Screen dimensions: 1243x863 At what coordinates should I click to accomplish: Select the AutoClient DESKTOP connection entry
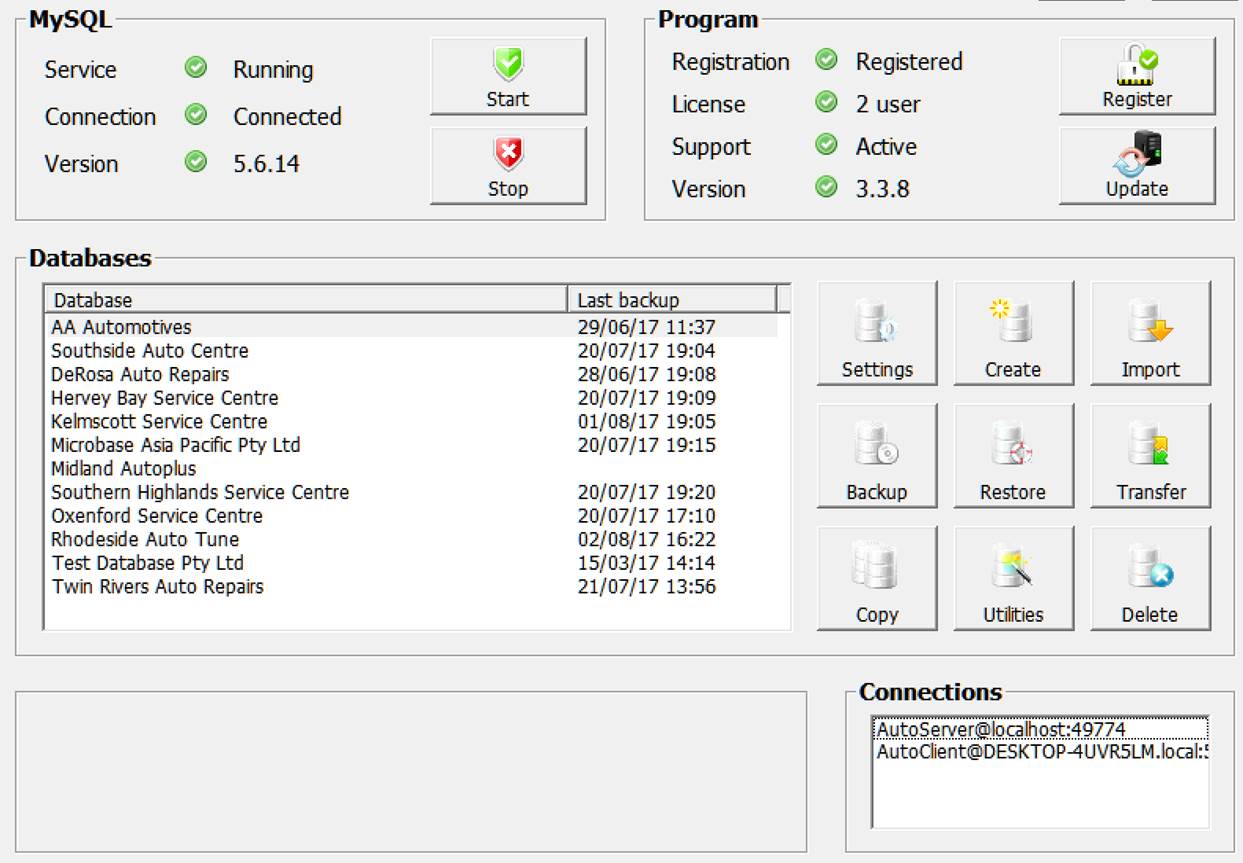coord(1040,752)
